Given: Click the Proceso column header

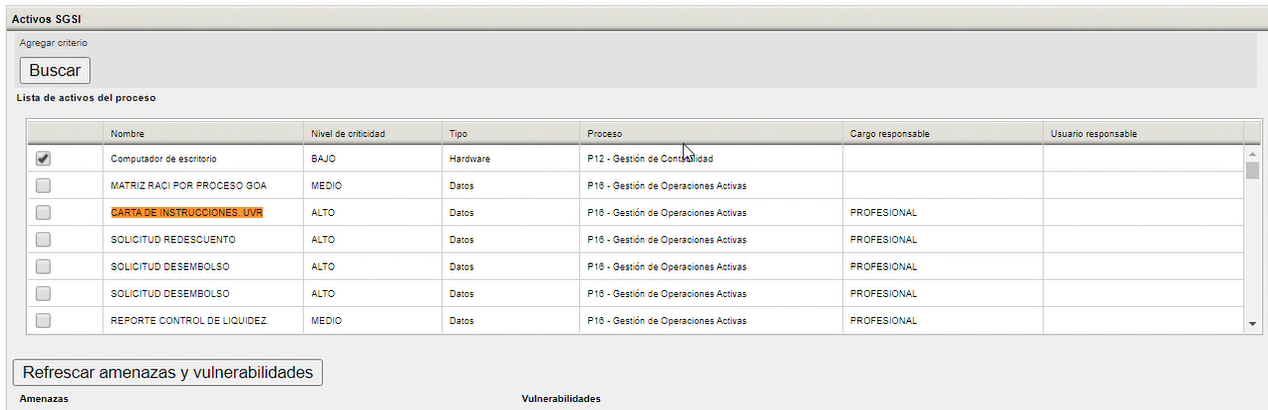Looking at the screenshot, I should point(712,133).
